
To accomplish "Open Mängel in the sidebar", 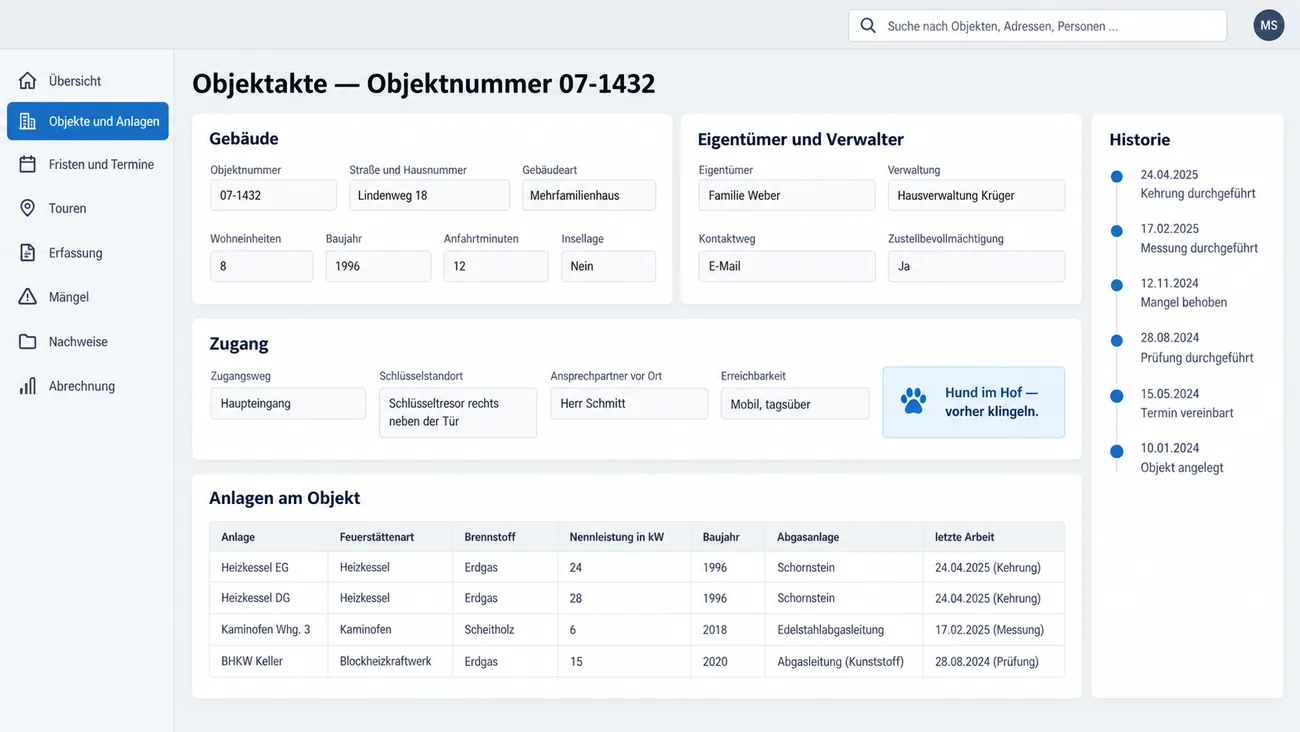I will (88, 297).
